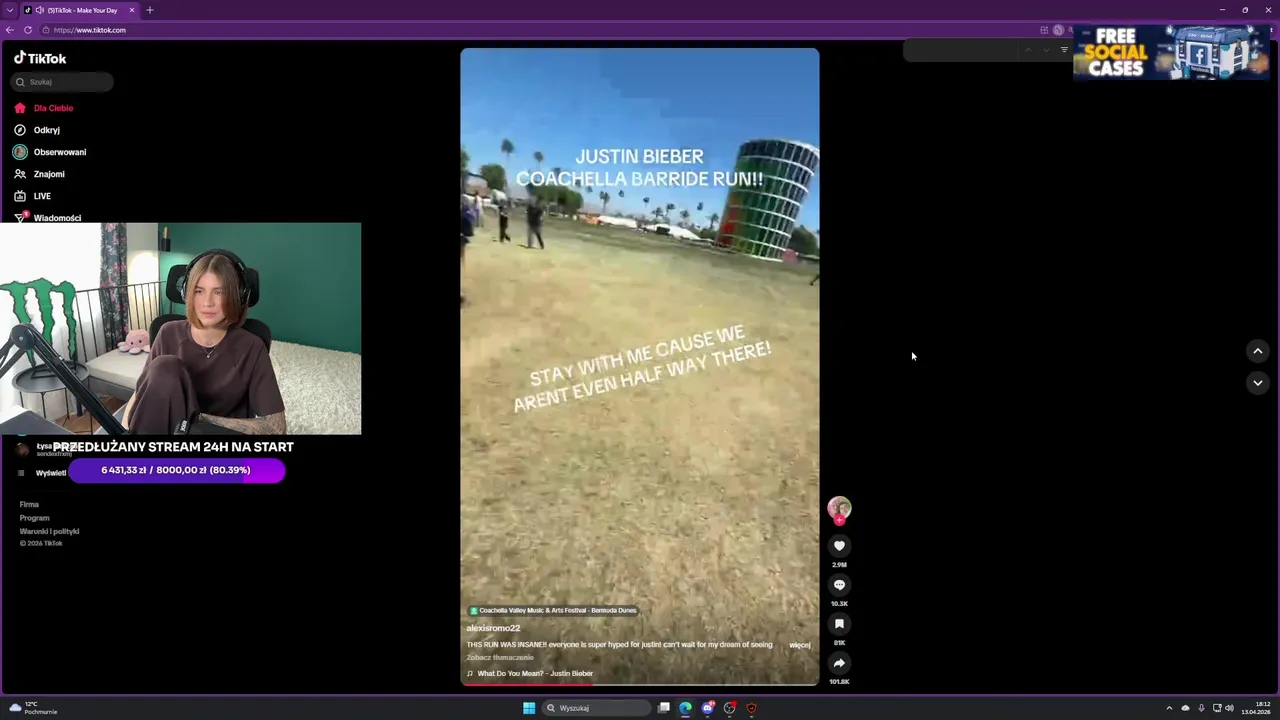Like the video with the heart icon
The image size is (1280, 720).
point(839,545)
